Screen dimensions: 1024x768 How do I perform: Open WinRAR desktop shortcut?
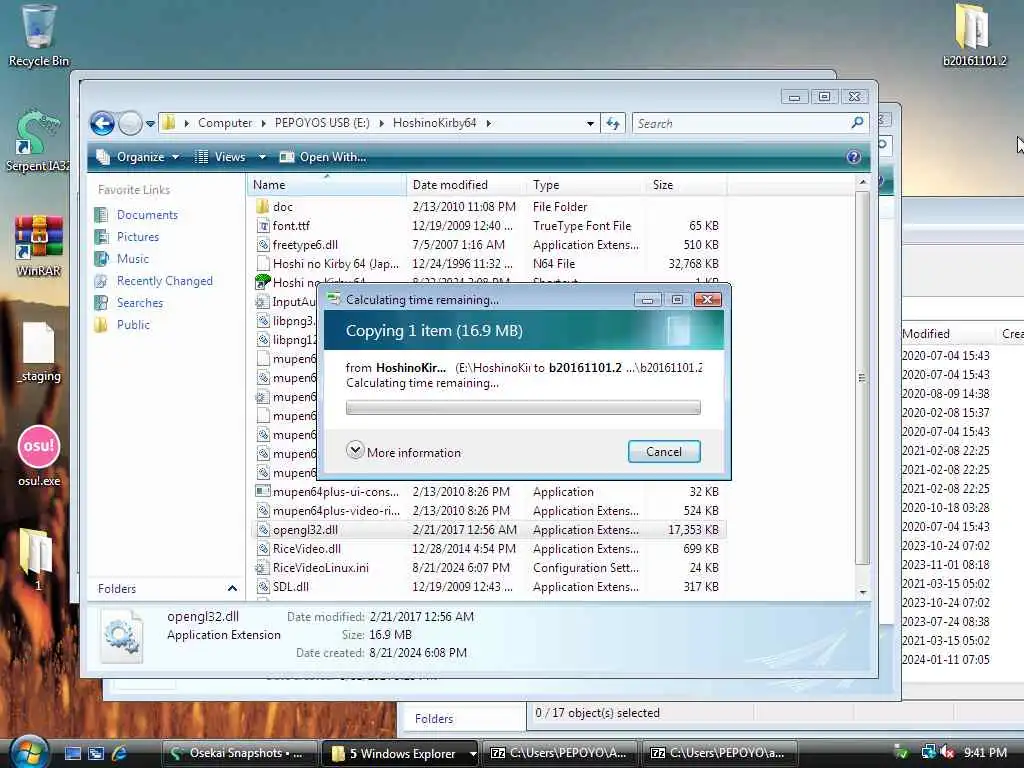click(x=39, y=246)
